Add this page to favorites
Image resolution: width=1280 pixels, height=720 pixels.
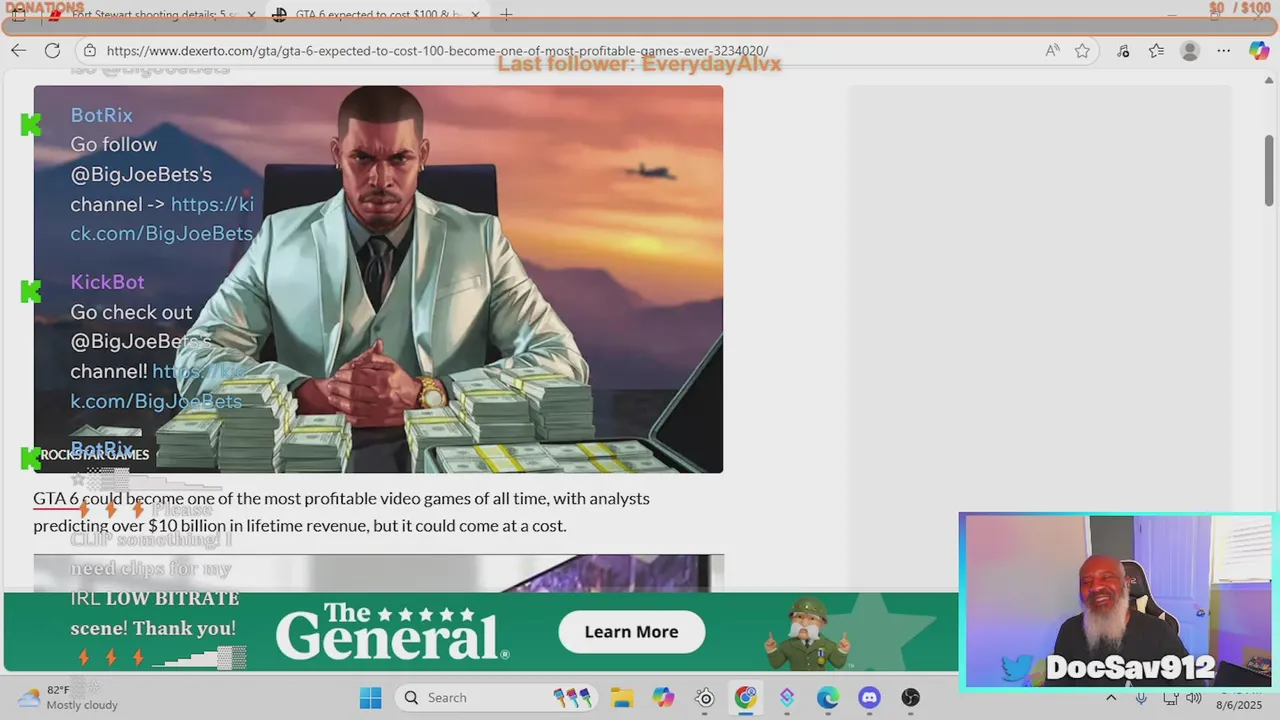click(1082, 51)
